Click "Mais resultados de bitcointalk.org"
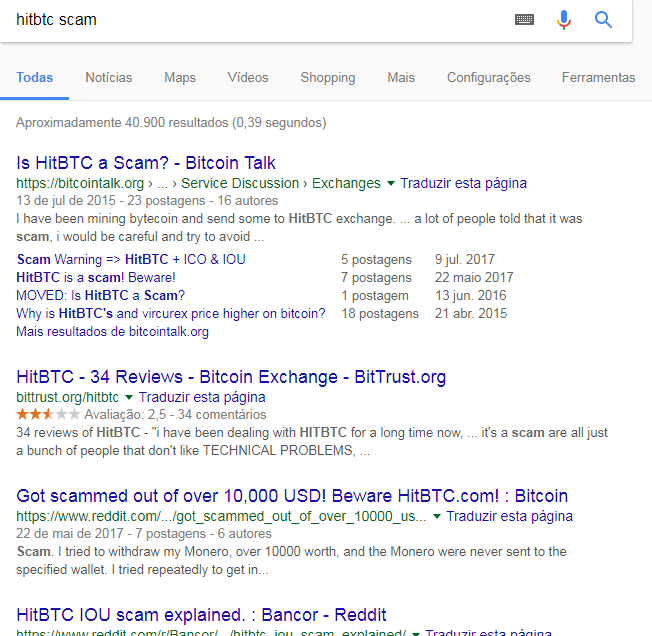 (x=112, y=332)
